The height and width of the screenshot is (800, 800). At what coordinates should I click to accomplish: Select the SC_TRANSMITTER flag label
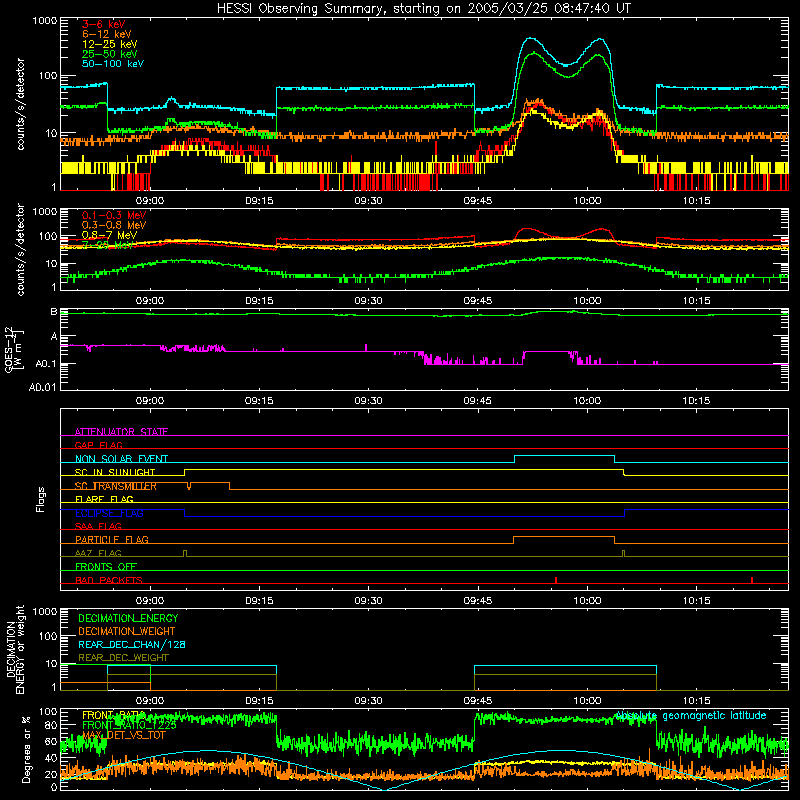tap(116, 486)
